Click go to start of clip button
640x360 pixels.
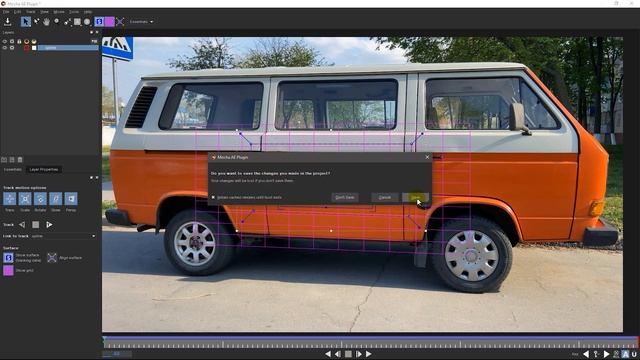point(328,354)
